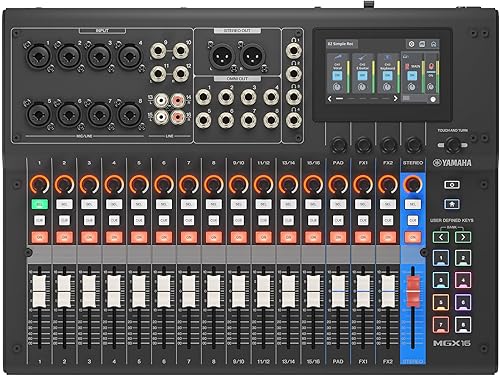Mute channel 5 with its ON button
500x376 pixels.
pyautogui.click(x=139, y=237)
